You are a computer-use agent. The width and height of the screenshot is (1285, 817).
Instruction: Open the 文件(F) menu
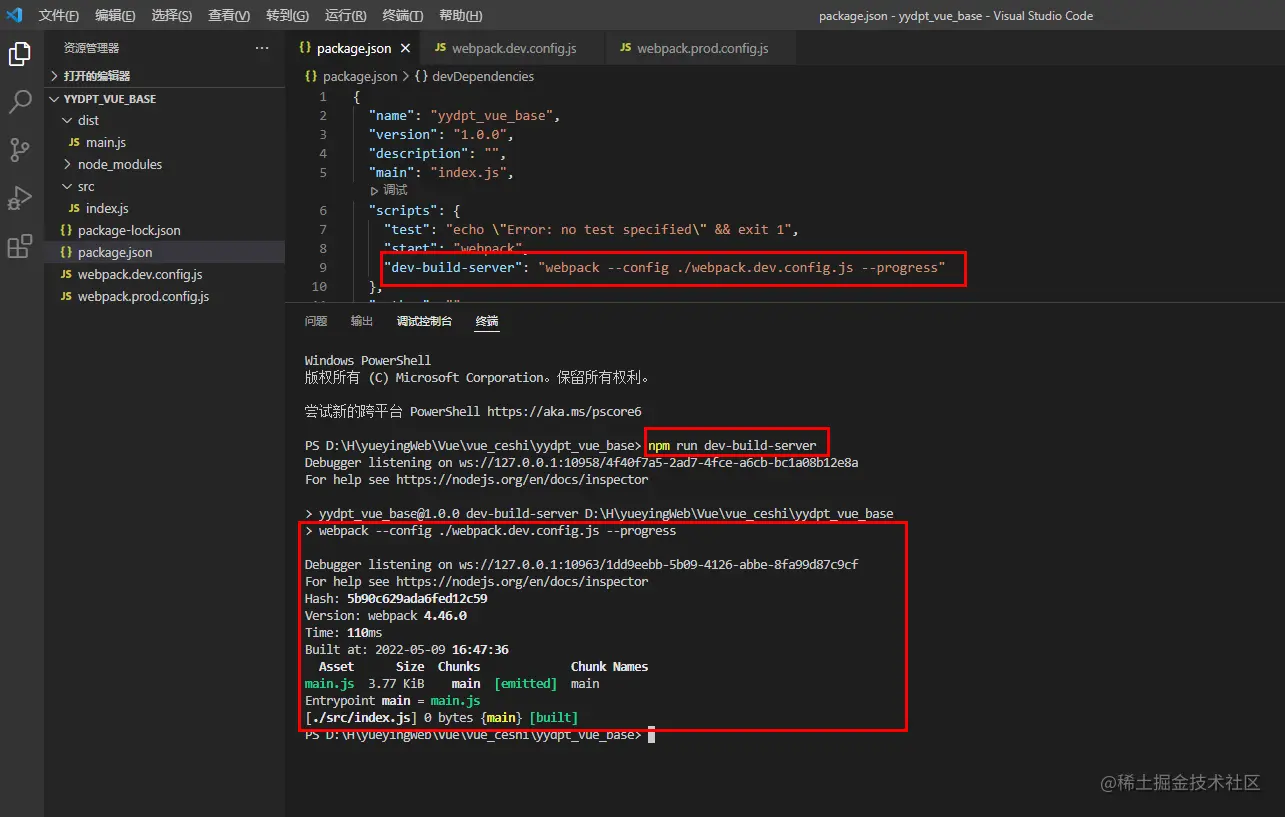(59, 16)
